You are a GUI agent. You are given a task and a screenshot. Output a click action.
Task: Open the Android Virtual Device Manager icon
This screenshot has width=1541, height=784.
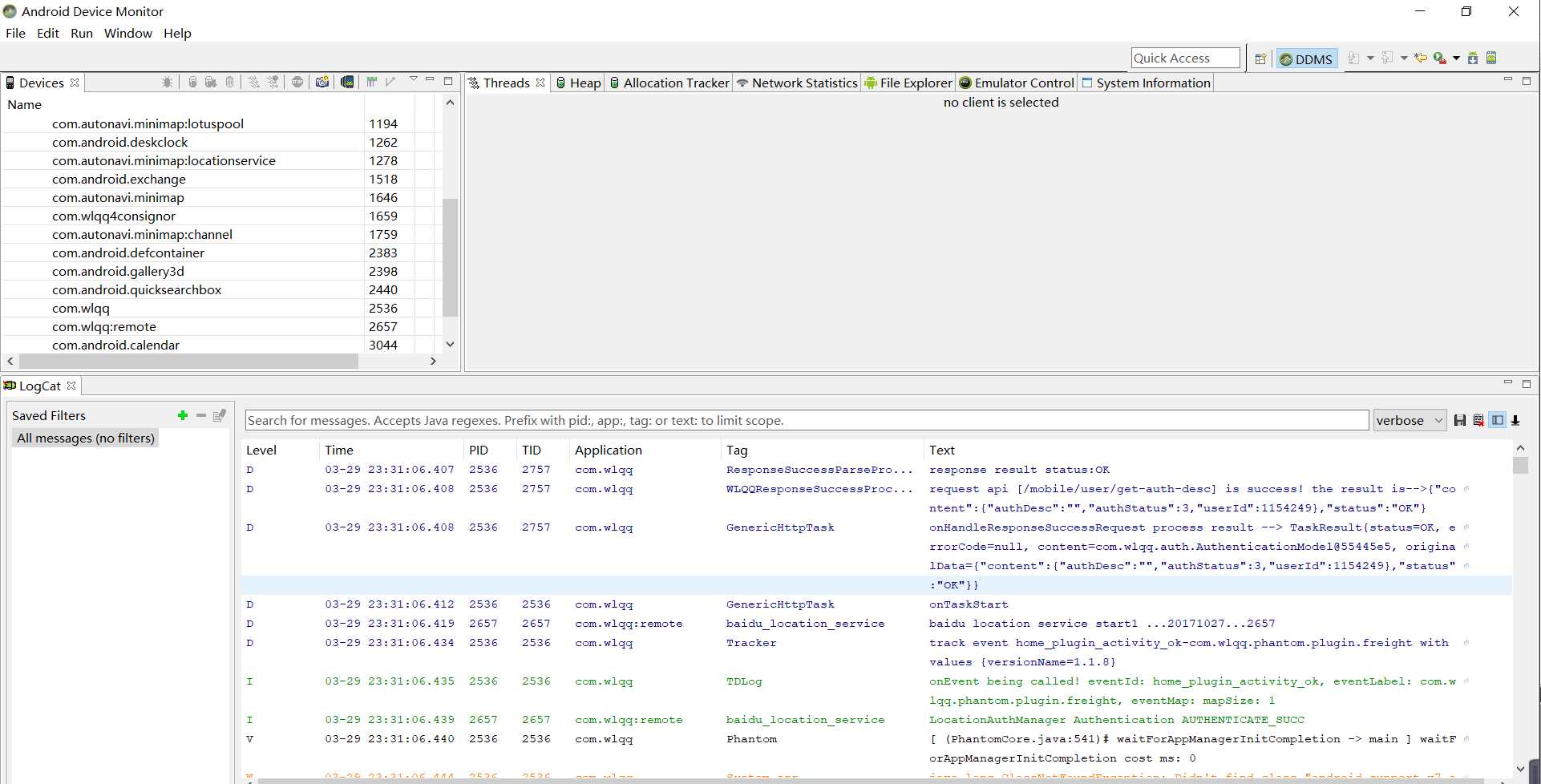1491,58
